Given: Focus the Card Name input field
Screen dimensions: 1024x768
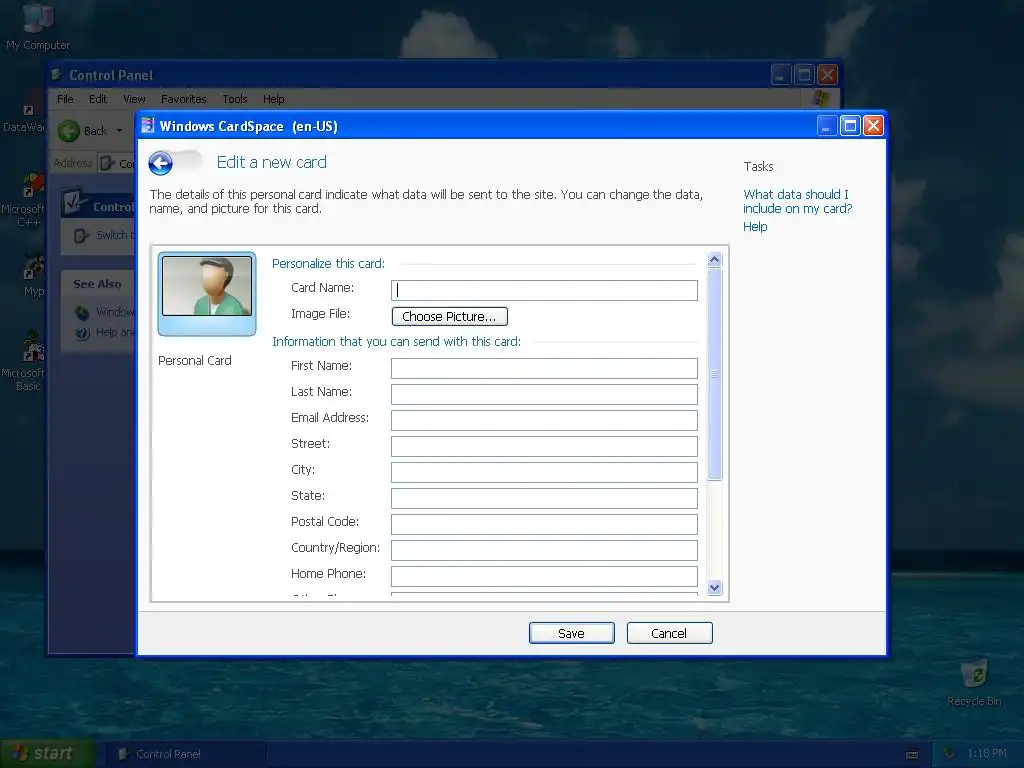Looking at the screenshot, I should (x=544, y=290).
